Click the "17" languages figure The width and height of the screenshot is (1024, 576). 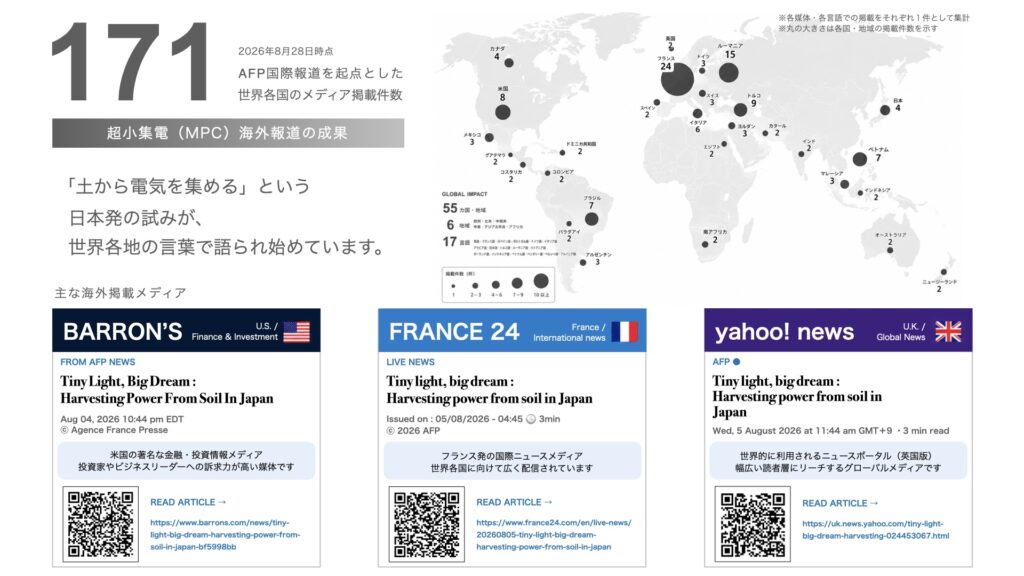point(449,242)
